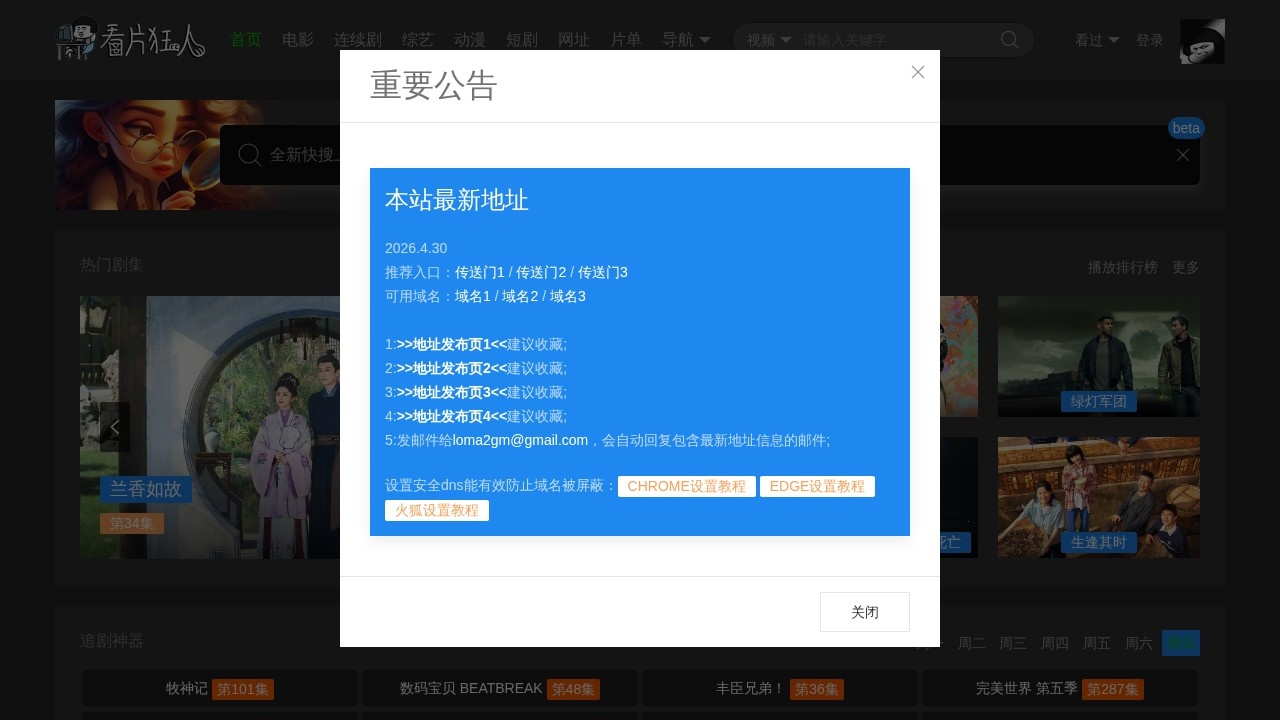Screen dimensions: 1280x720
Task: Open 域名2 link
Action: (x=520, y=296)
